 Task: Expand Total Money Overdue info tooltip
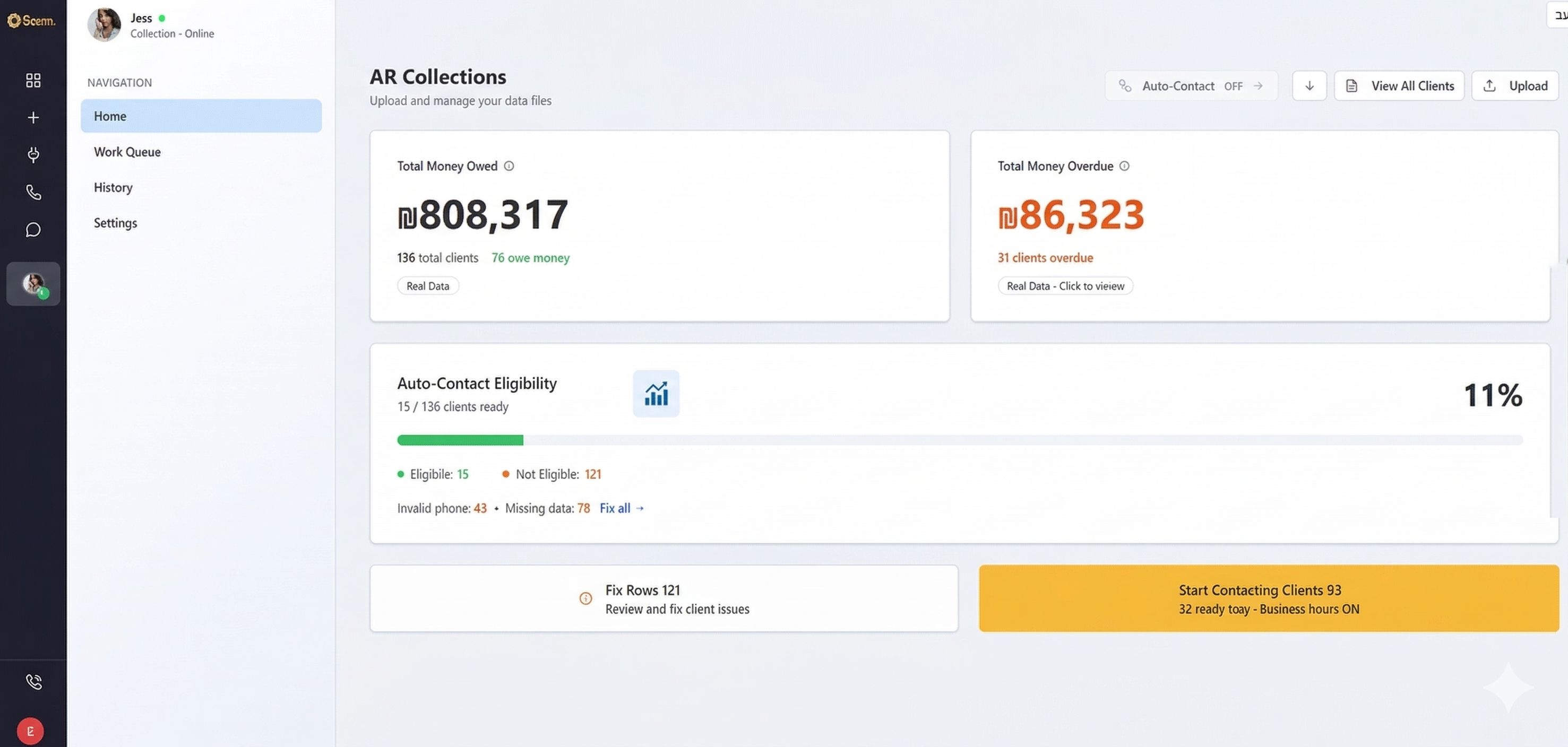pos(1124,166)
